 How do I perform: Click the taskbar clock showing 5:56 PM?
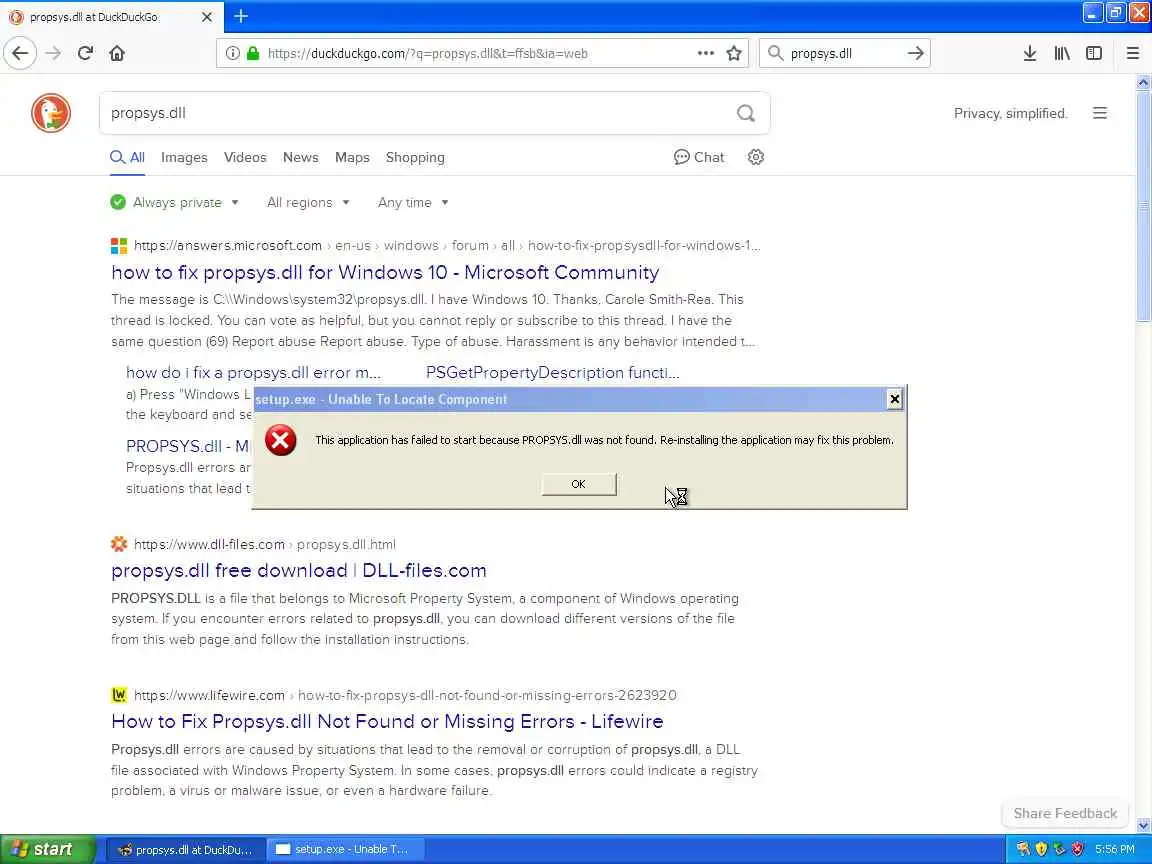point(1115,849)
